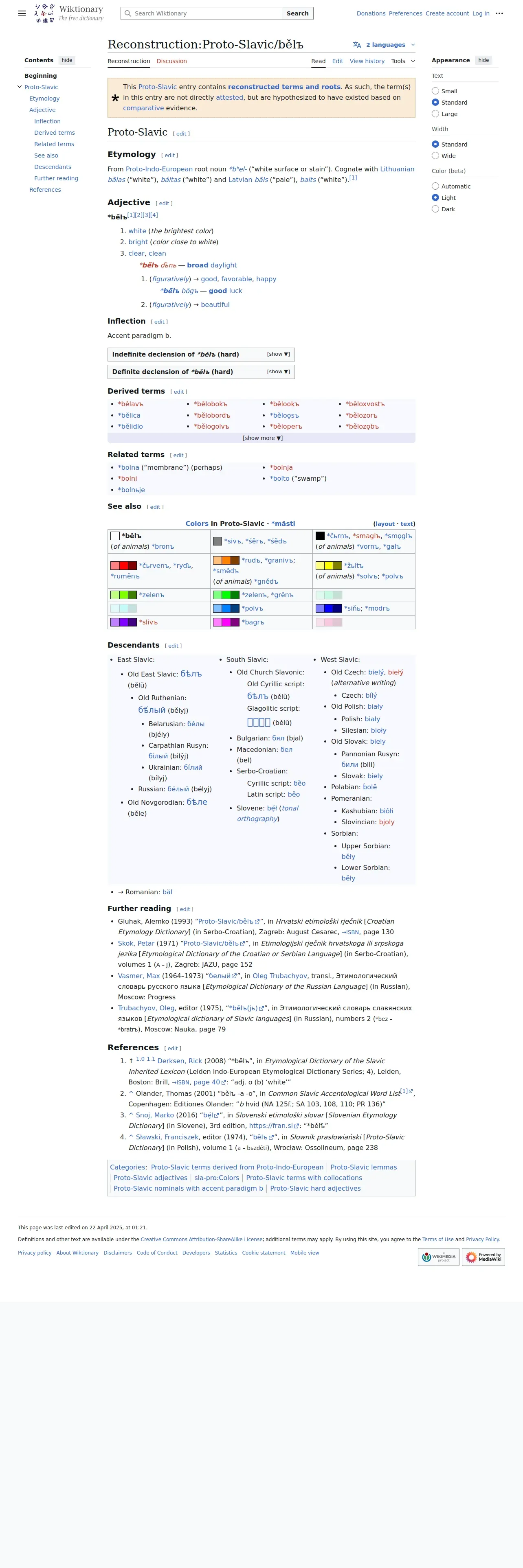Screen dimensions: 523x1568
Task: Collapse the Proto-Slavic contents section
Action: [20, 87]
